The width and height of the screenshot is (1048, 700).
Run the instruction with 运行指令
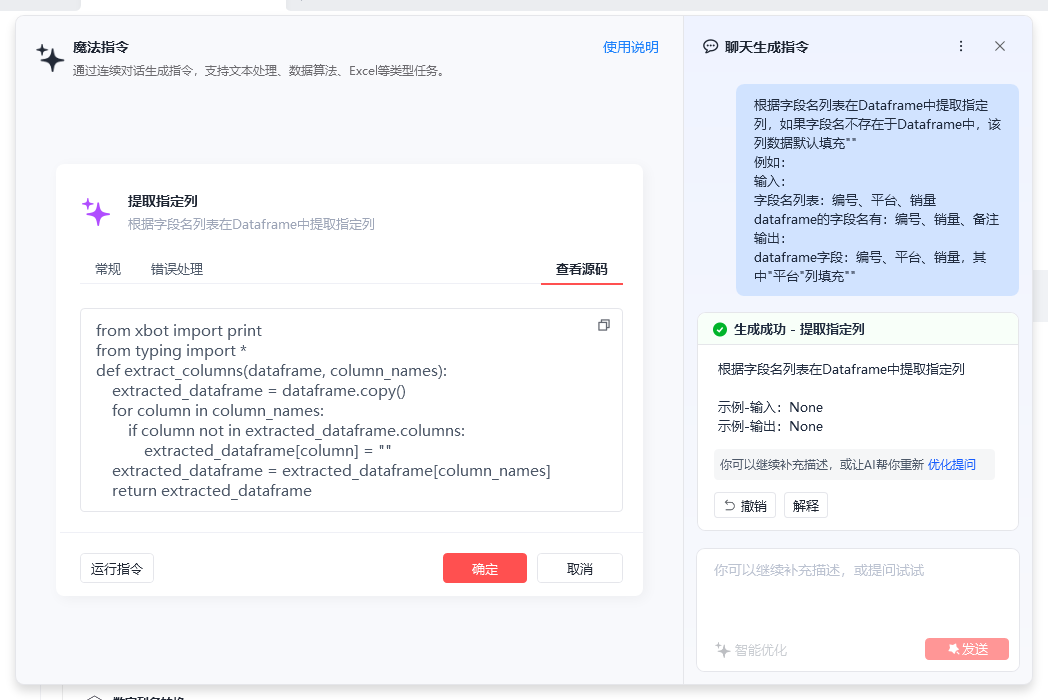tap(117, 569)
